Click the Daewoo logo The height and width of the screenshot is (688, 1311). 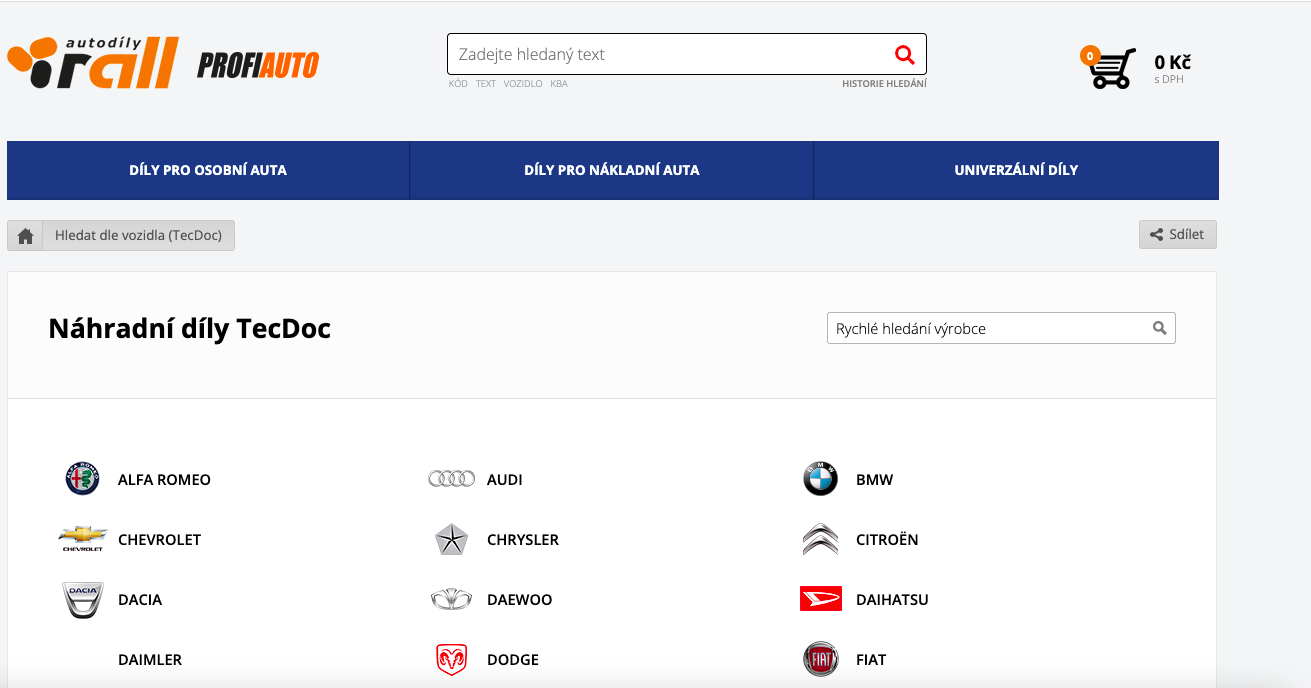tap(451, 599)
